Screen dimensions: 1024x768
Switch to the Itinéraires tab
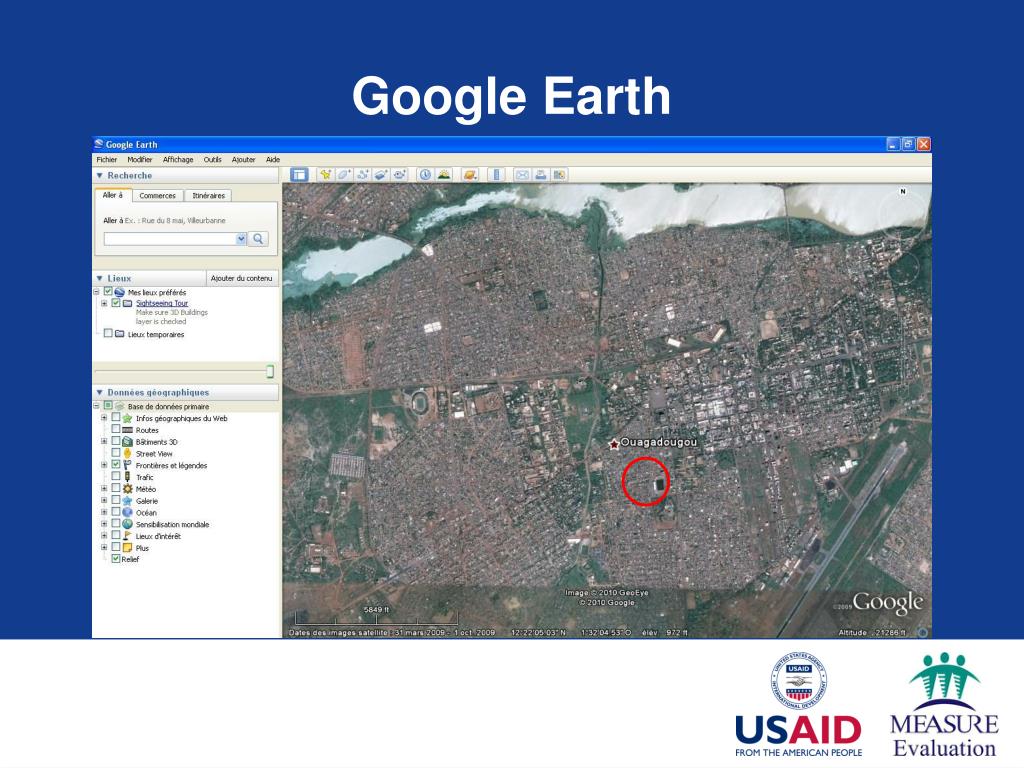[208, 195]
